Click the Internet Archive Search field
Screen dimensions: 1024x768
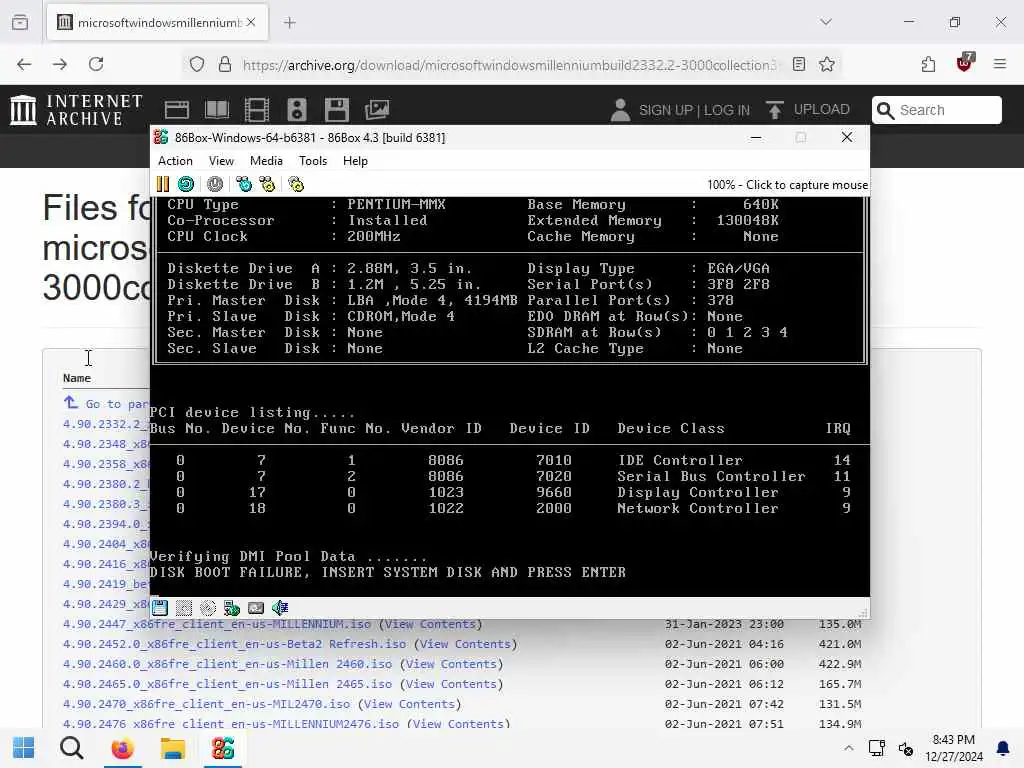coord(936,110)
